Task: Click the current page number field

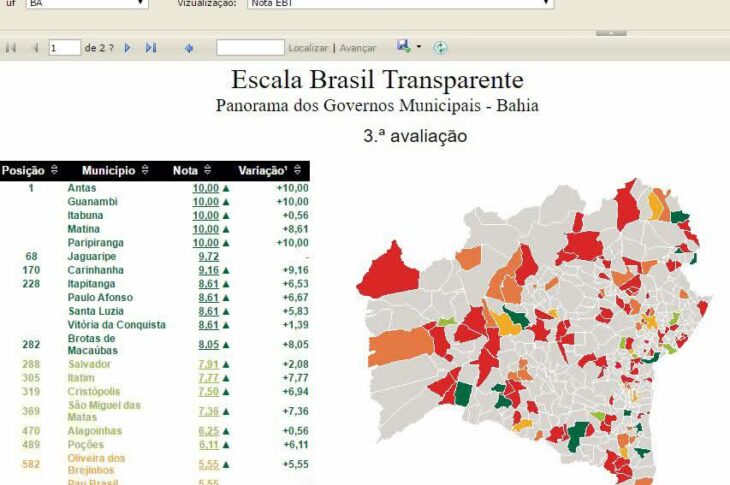Action: click(64, 48)
